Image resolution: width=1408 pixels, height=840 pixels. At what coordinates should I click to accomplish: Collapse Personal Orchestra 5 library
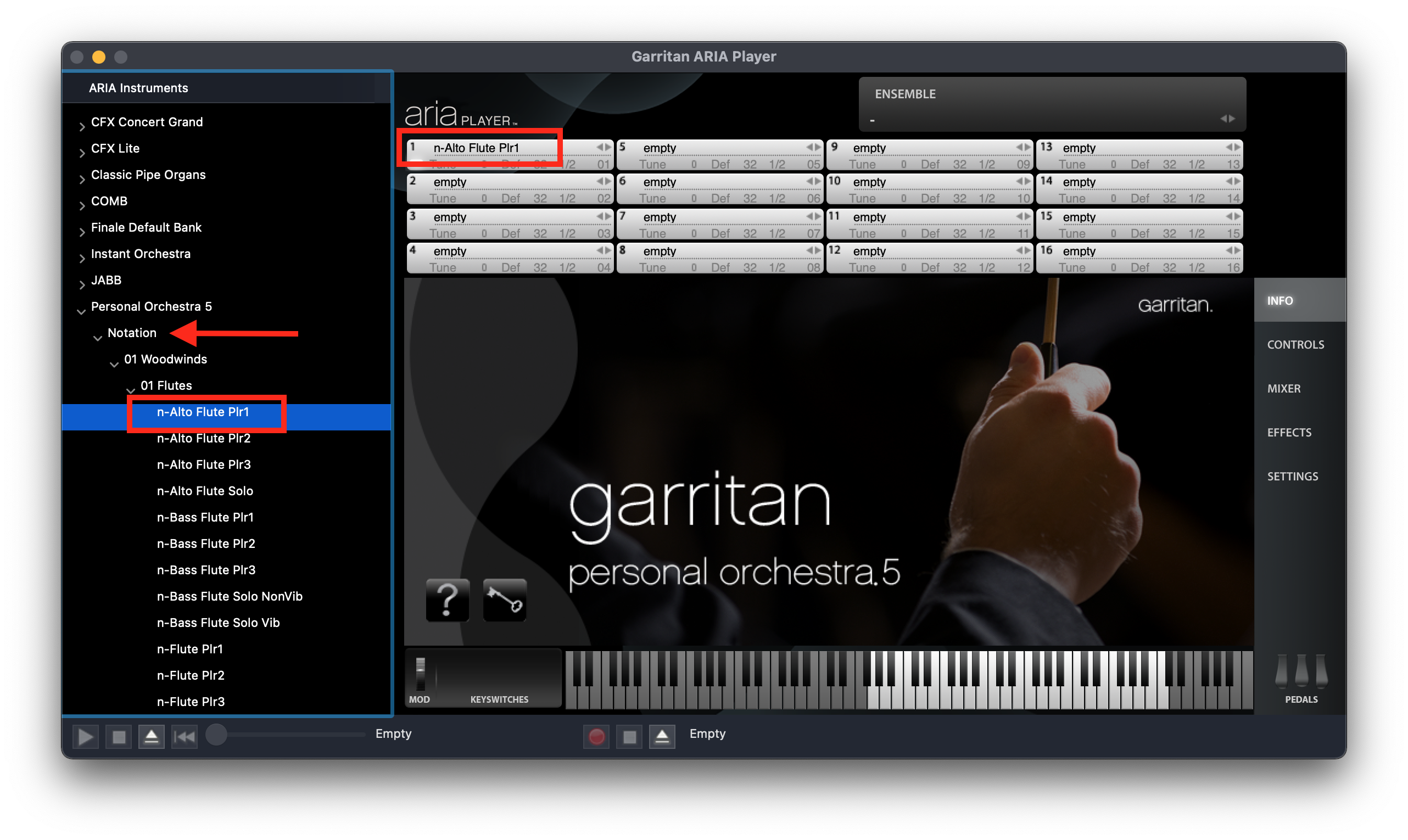(x=81, y=311)
